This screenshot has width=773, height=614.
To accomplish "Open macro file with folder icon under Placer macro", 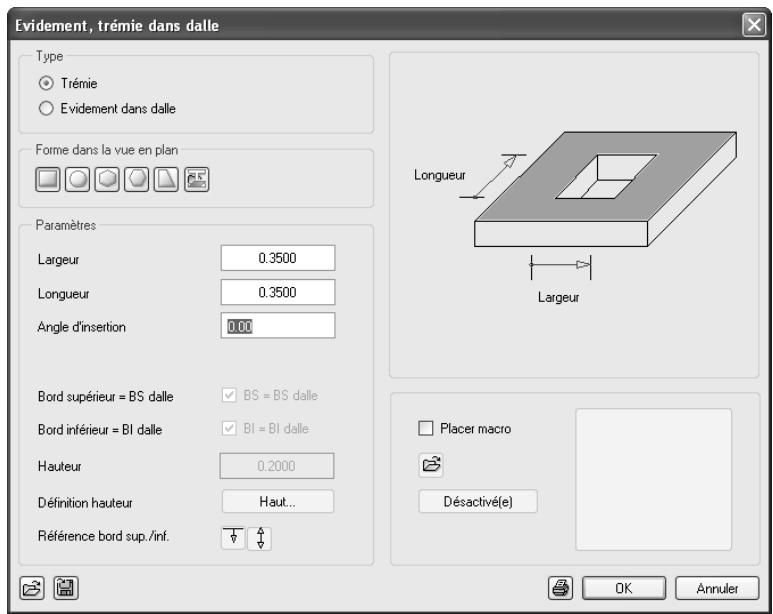I will 431,465.
